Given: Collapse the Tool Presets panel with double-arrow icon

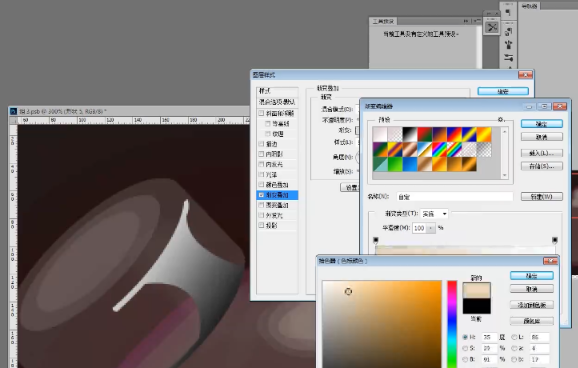Looking at the screenshot, I should click(x=466, y=21).
